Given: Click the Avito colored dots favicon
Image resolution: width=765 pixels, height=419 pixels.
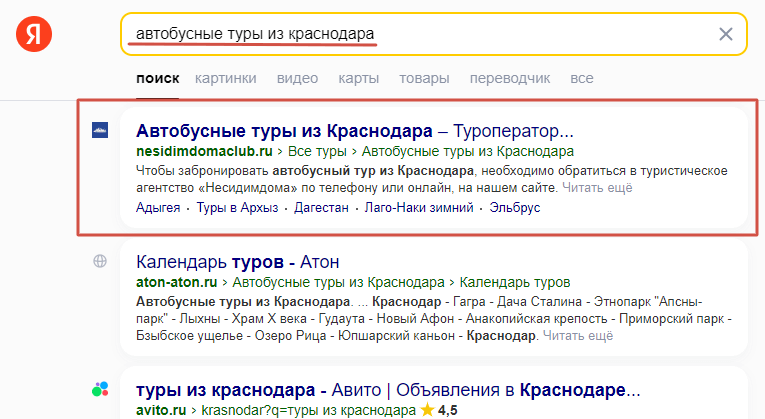Looking at the screenshot, I should [100, 389].
